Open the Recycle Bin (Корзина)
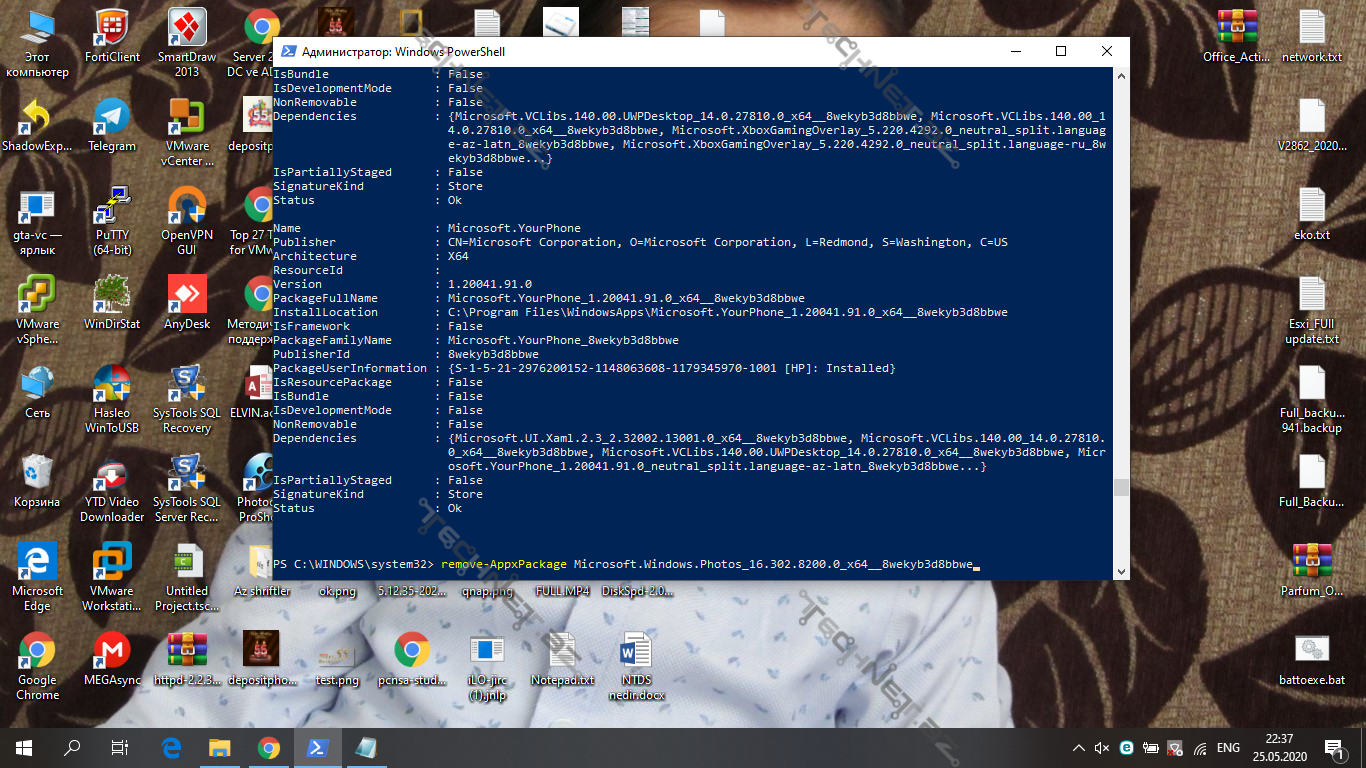 tap(37, 473)
